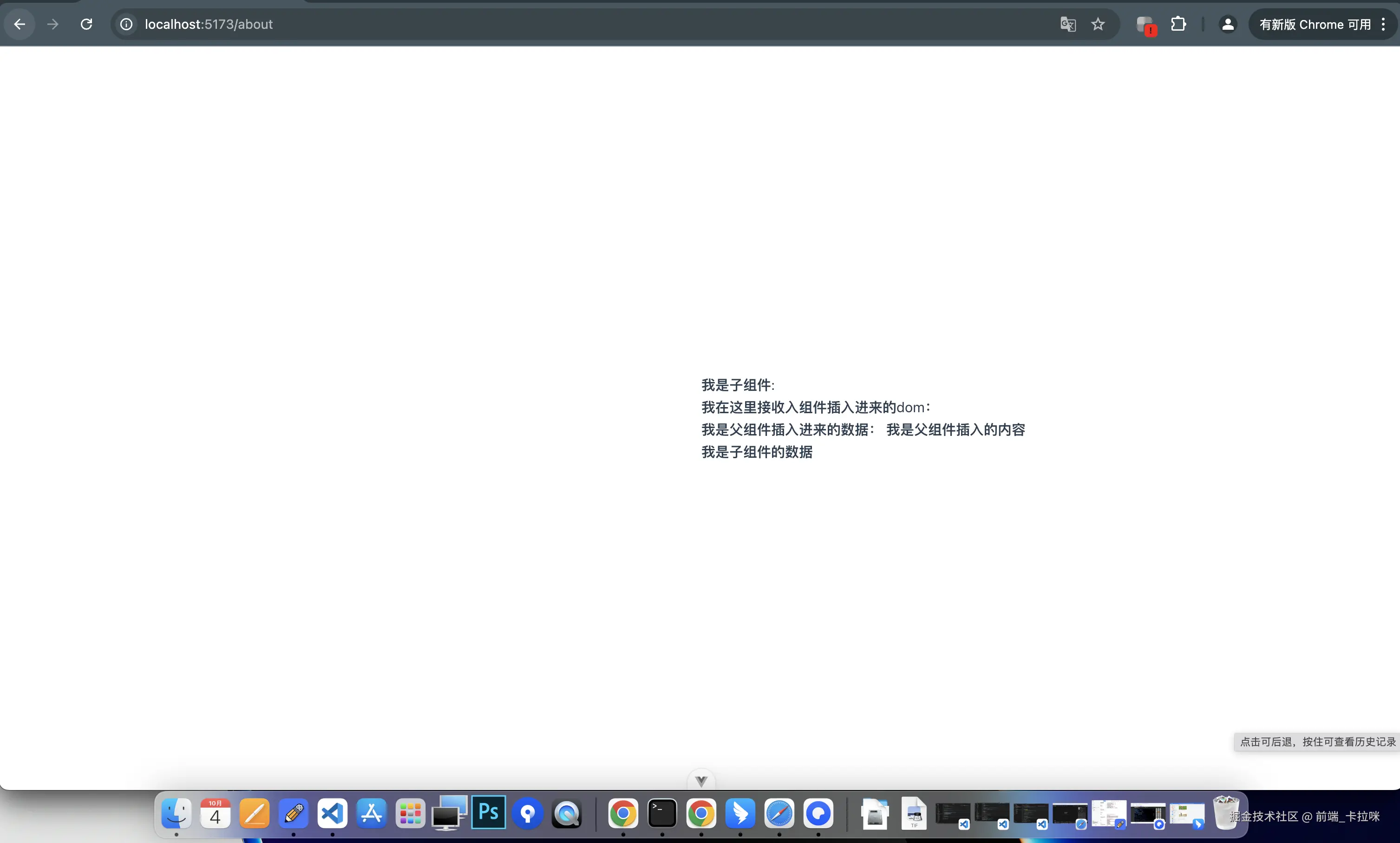Reload the current page
This screenshot has width=1400, height=843.
point(86,25)
